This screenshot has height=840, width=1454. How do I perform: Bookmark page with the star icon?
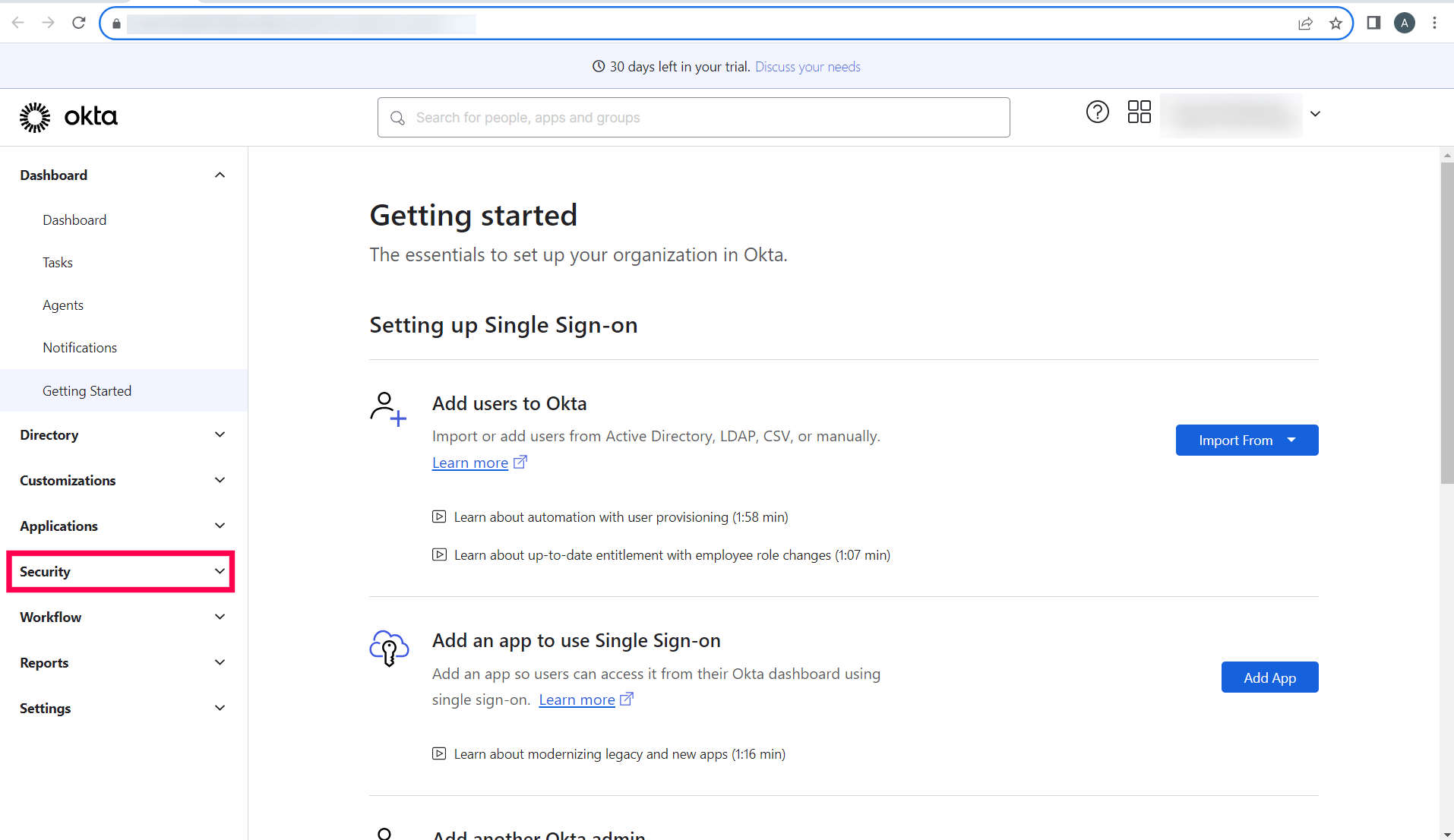tap(1335, 23)
